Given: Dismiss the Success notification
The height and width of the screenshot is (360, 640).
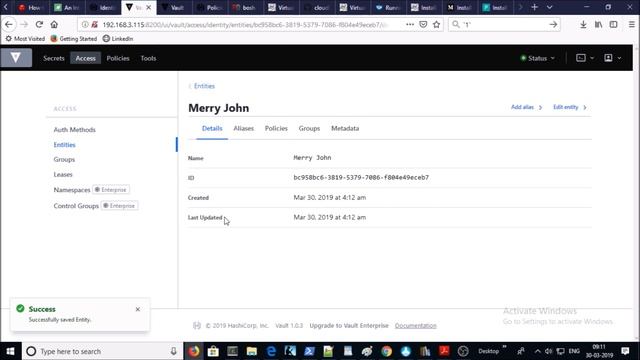Looking at the screenshot, I should 138,309.
